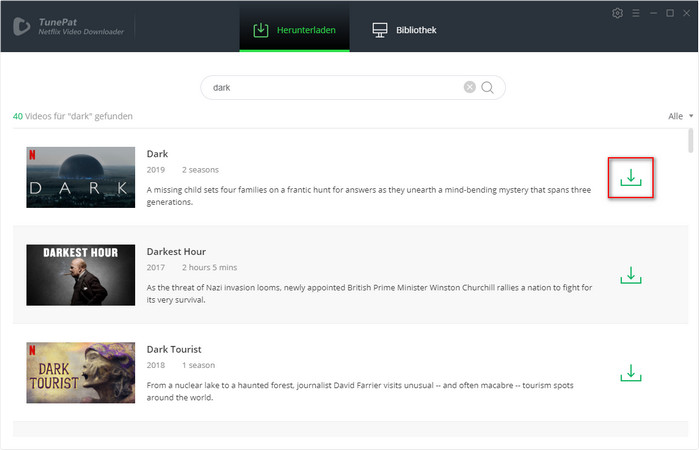Click inside the search field containing dark
Viewport: 699px width, 450px height.
pos(353,87)
